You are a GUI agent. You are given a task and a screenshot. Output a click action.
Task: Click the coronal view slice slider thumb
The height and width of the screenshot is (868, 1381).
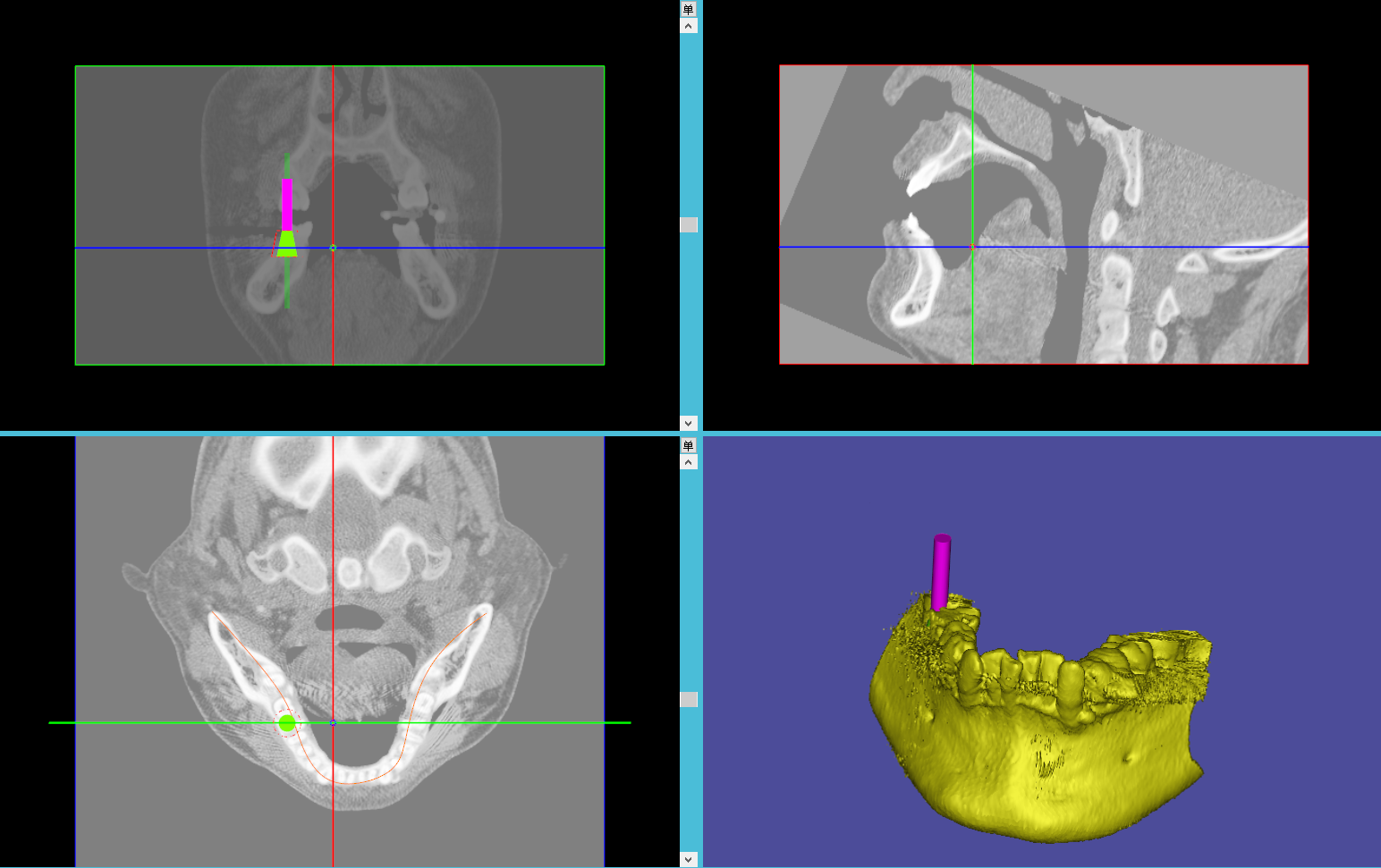click(688, 224)
